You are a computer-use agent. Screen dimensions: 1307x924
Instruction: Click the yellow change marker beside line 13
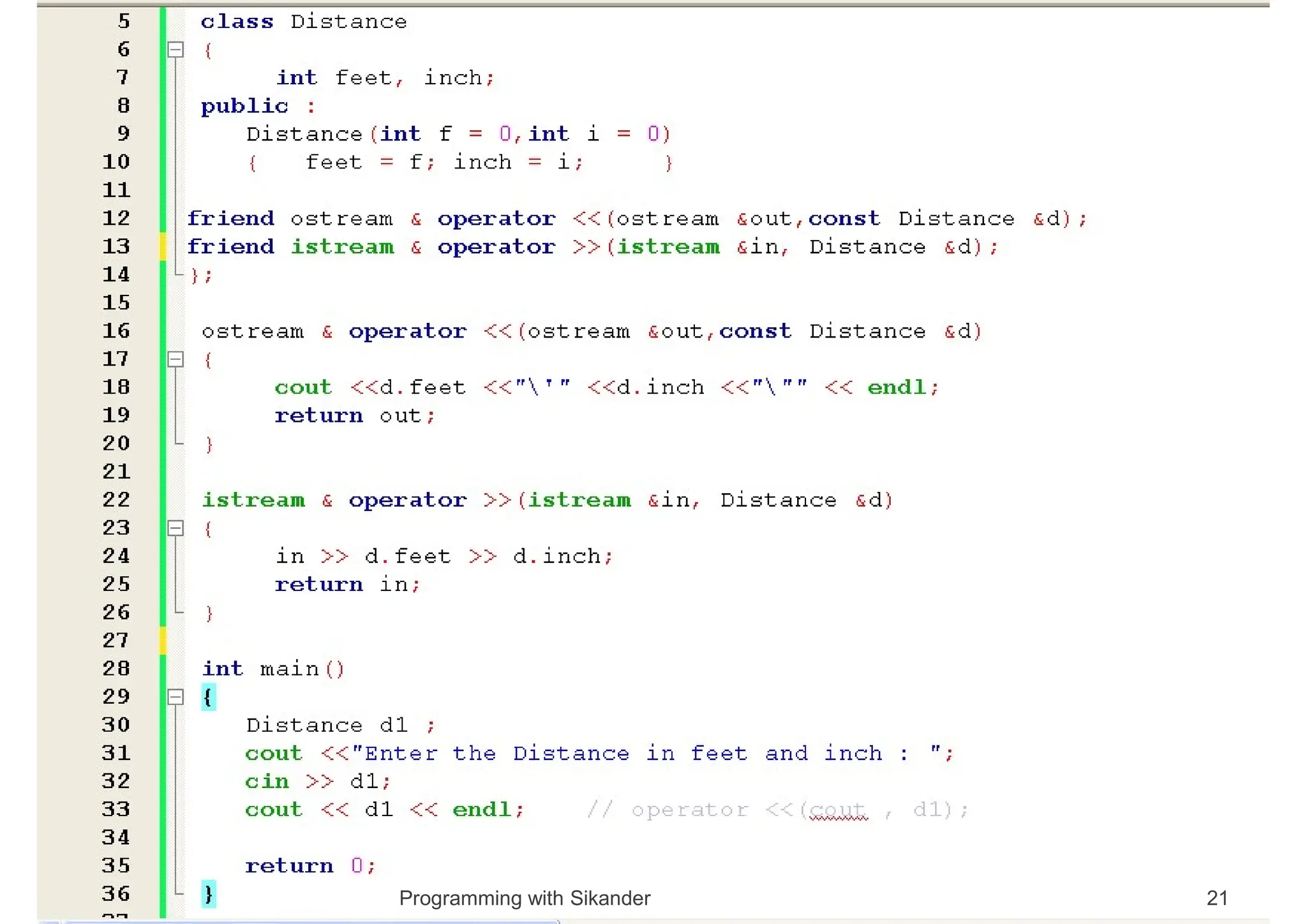[x=163, y=246]
